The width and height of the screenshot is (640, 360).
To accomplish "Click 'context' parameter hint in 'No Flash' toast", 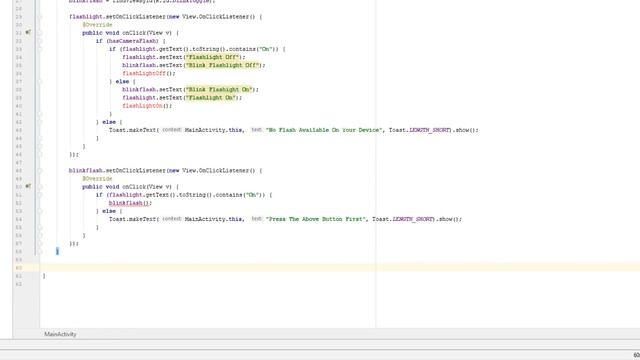I will [172, 130].
